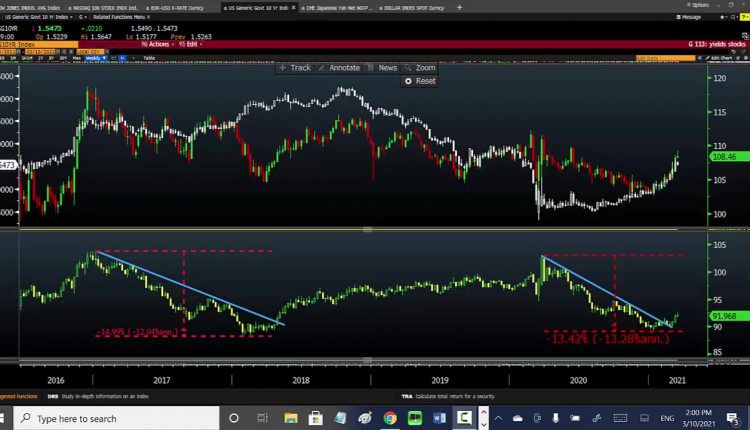Open the DOW JONES INDUS. AVG Index tab

32,8
